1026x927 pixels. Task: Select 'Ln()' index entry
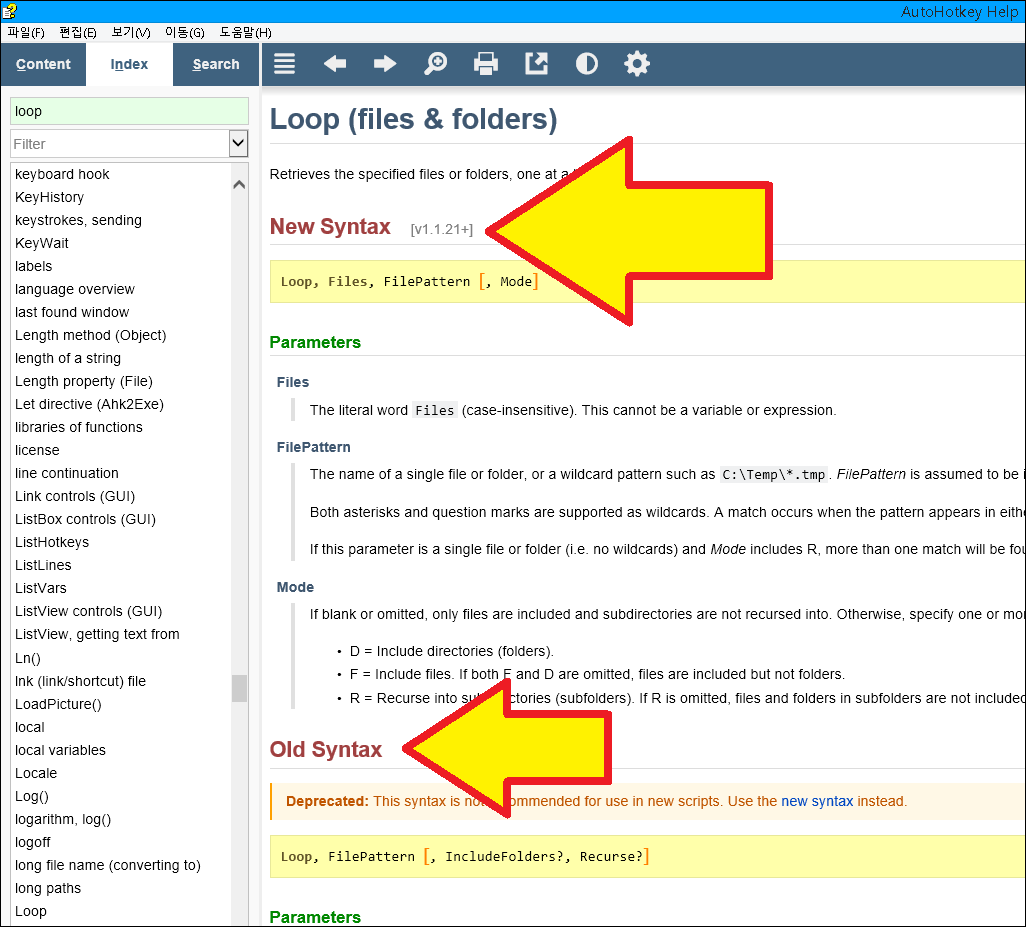[27, 658]
